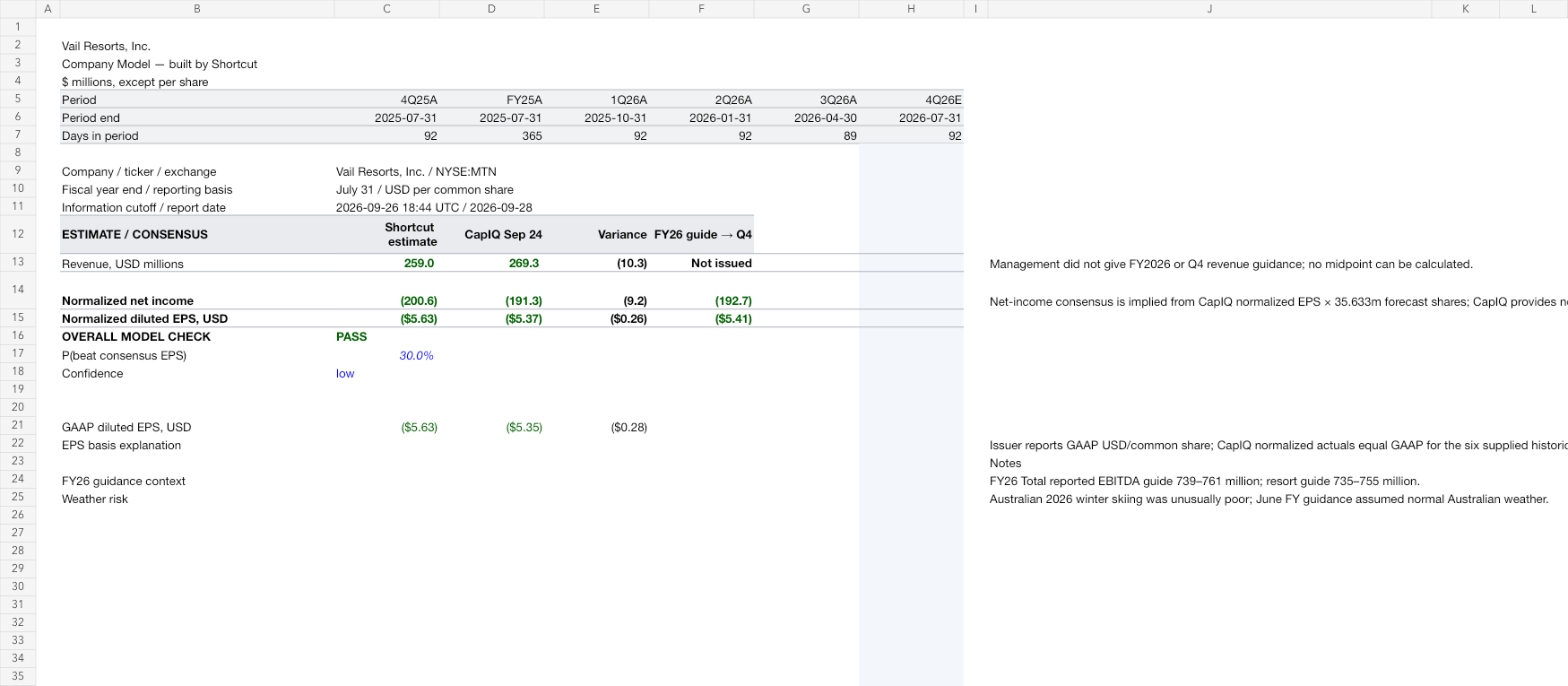Select CapIQ revenue value 269.3
Viewport: 1568px width, 686px height.
(491, 263)
